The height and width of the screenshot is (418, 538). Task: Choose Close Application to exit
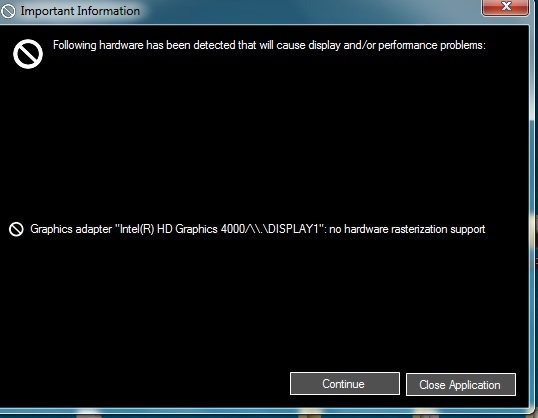coord(461,384)
